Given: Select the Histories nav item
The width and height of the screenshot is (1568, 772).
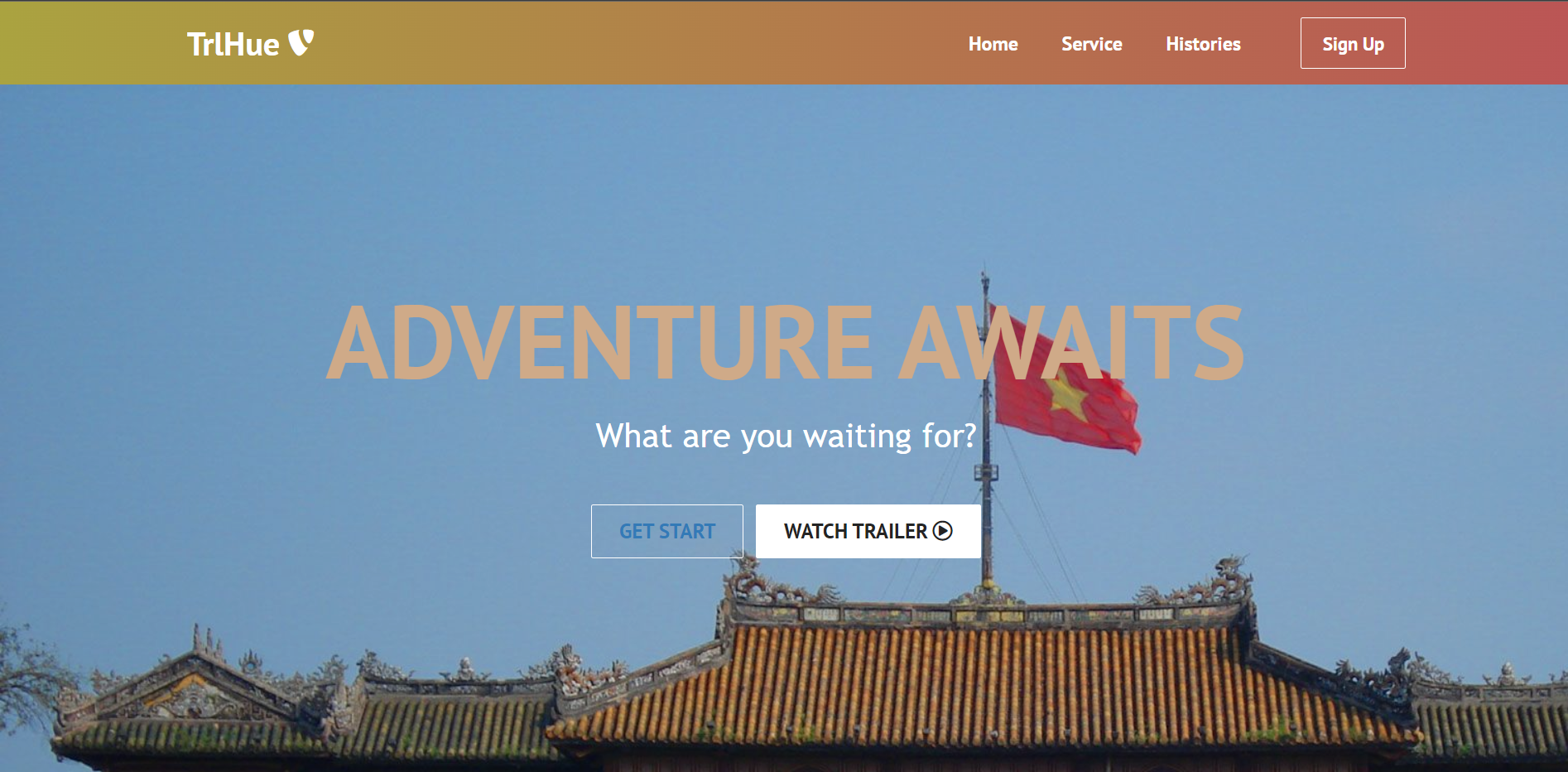Looking at the screenshot, I should [1203, 44].
